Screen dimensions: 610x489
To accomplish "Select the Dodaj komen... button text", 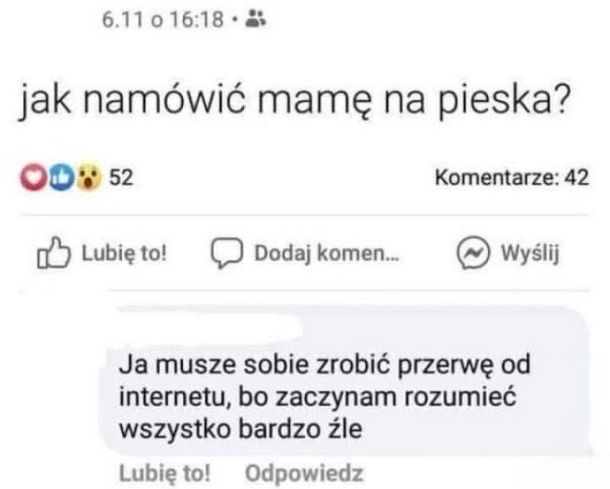I will point(327,253).
